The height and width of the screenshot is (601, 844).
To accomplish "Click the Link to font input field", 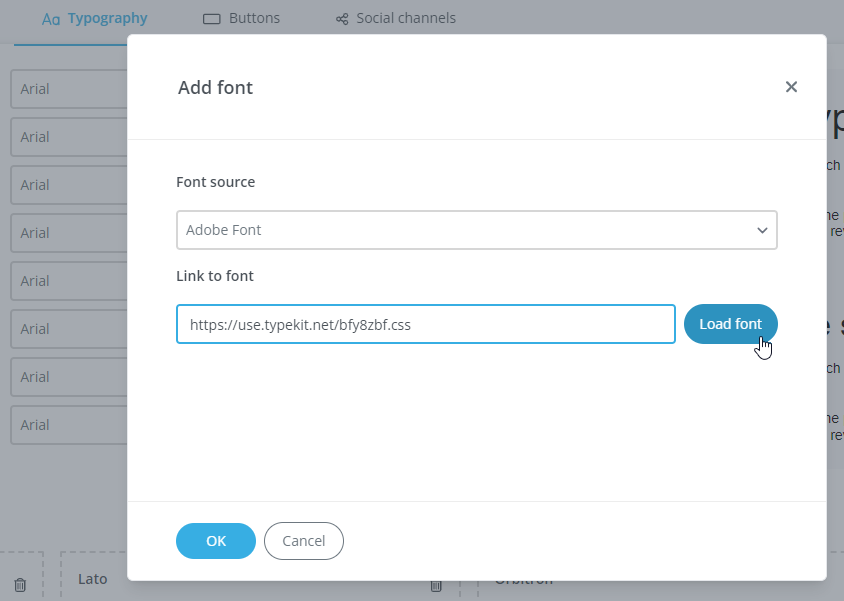I will 425,324.
